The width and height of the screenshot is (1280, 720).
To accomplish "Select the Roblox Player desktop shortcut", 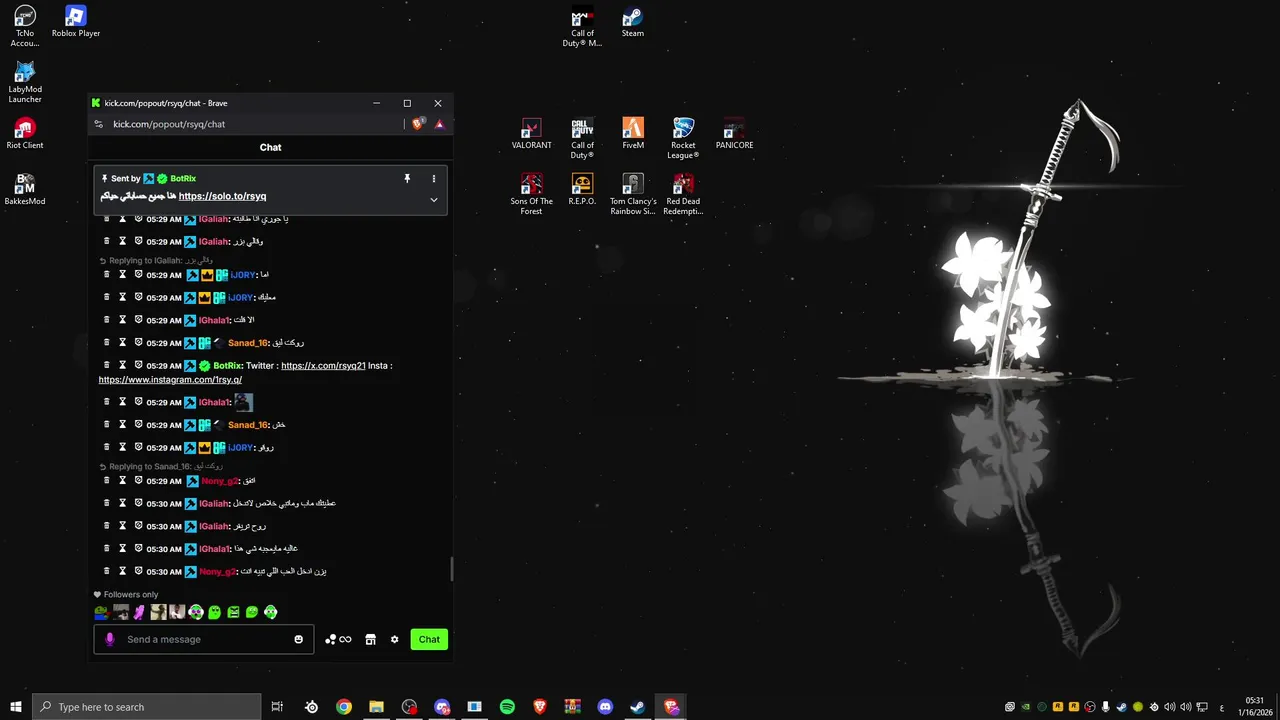I will pyautogui.click(x=76, y=21).
